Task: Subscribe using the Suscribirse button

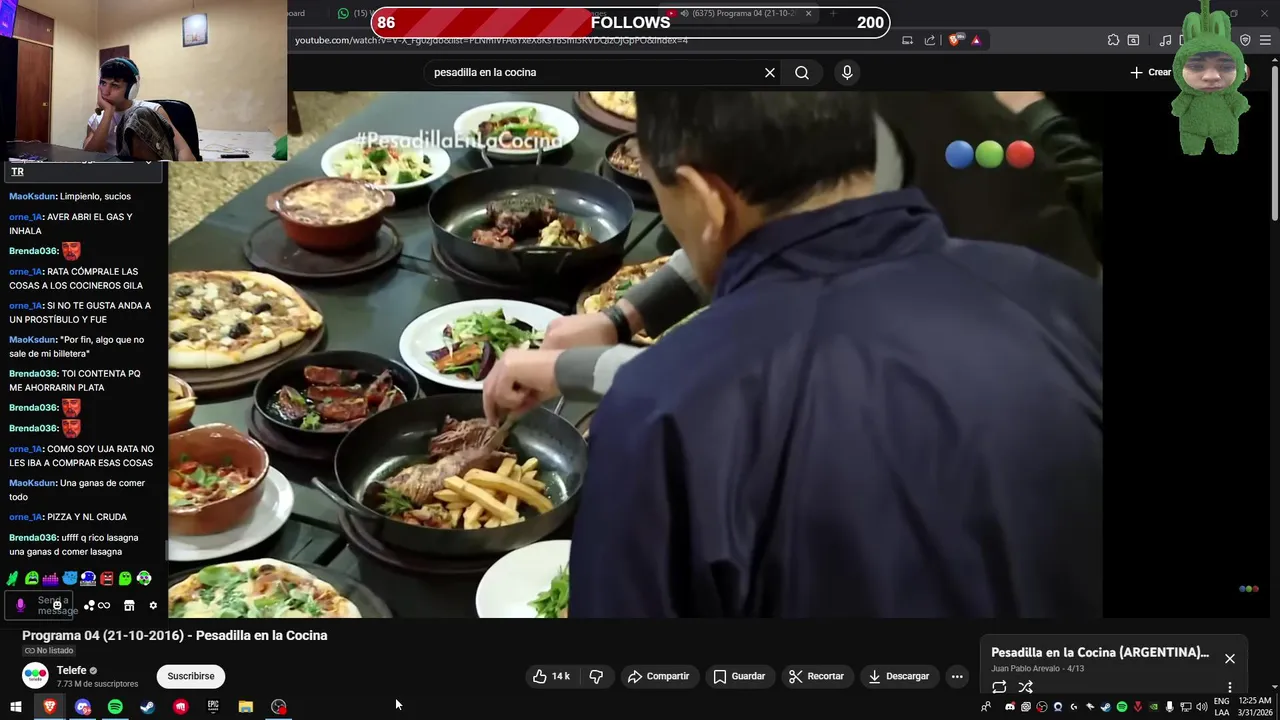Action: [x=191, y=676]
